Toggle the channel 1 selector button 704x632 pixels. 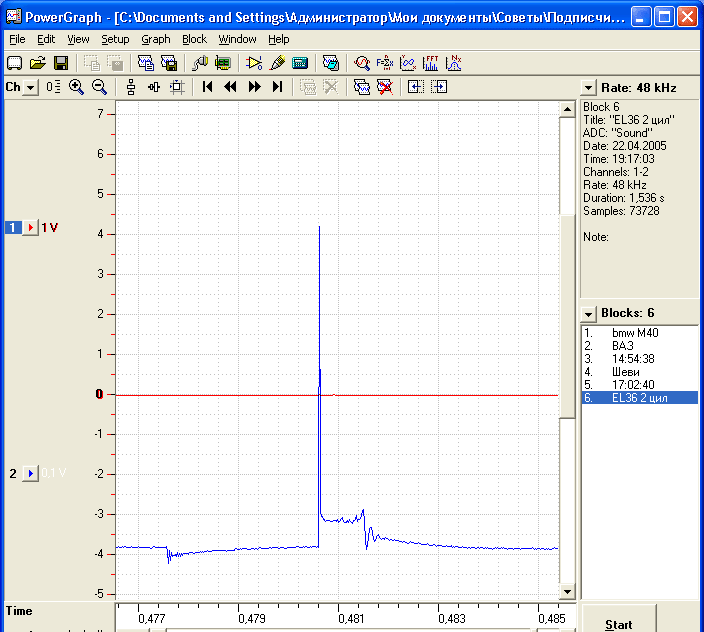pyautogui.click(x=13, y=228)
